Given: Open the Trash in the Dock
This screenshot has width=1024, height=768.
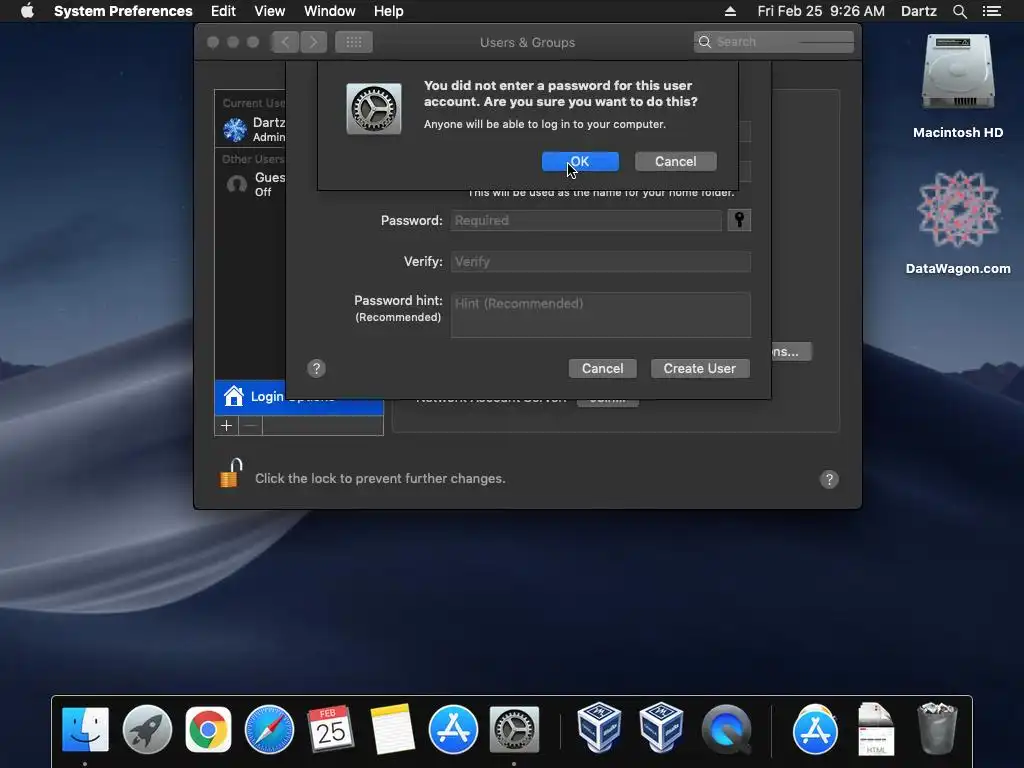Looking at the screenshot, I should click(937, 729).
